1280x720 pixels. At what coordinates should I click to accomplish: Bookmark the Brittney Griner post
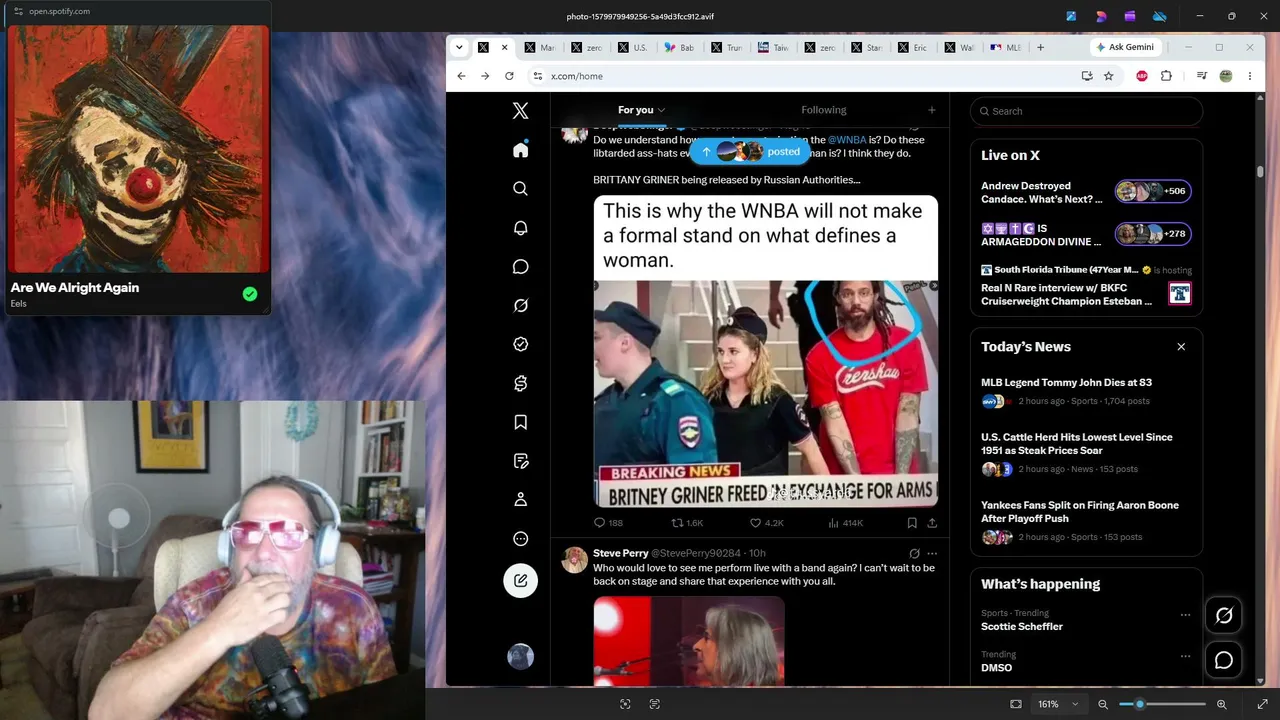point(912,523)
